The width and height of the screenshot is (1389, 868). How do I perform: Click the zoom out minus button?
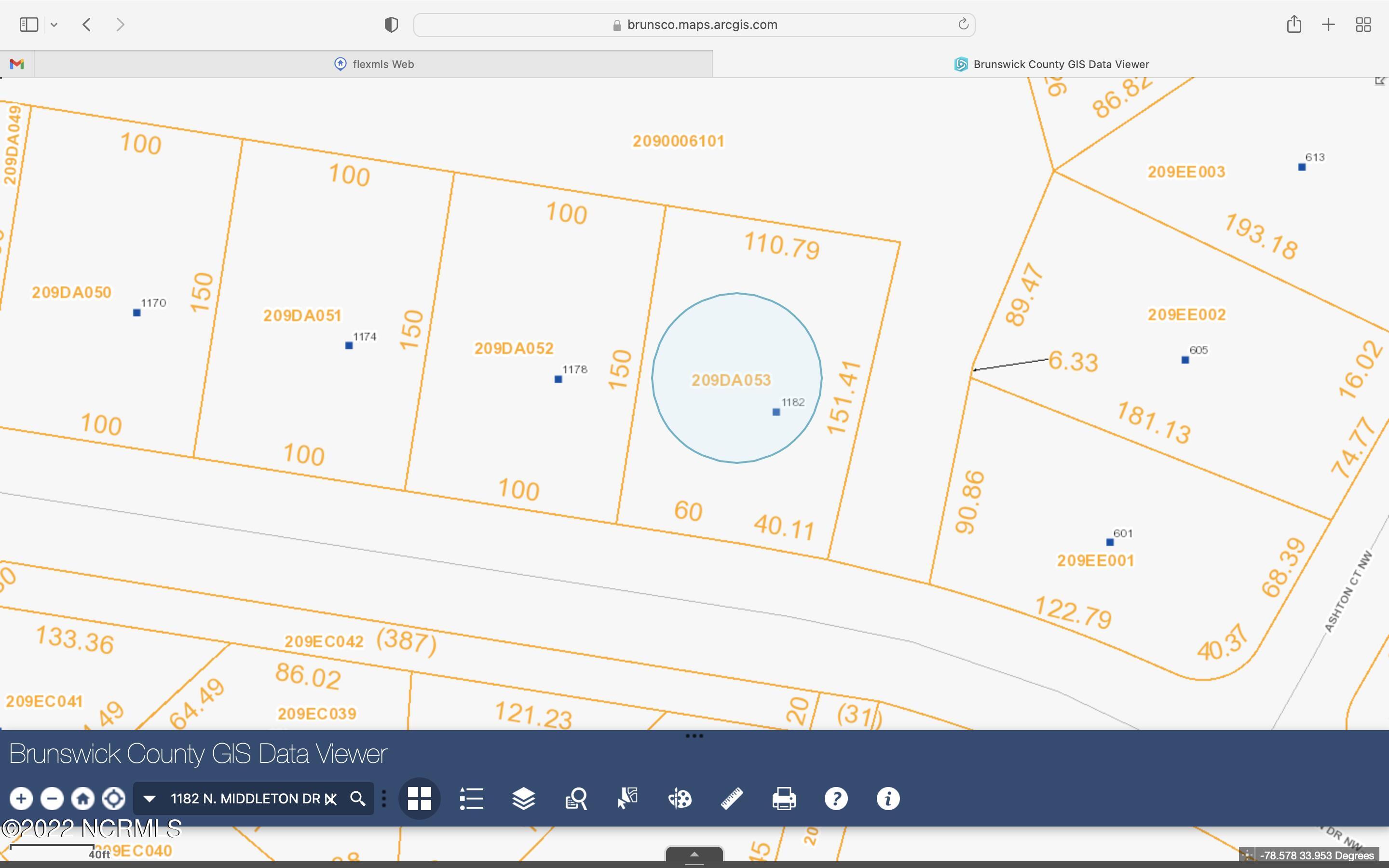[x=52, y=799]
